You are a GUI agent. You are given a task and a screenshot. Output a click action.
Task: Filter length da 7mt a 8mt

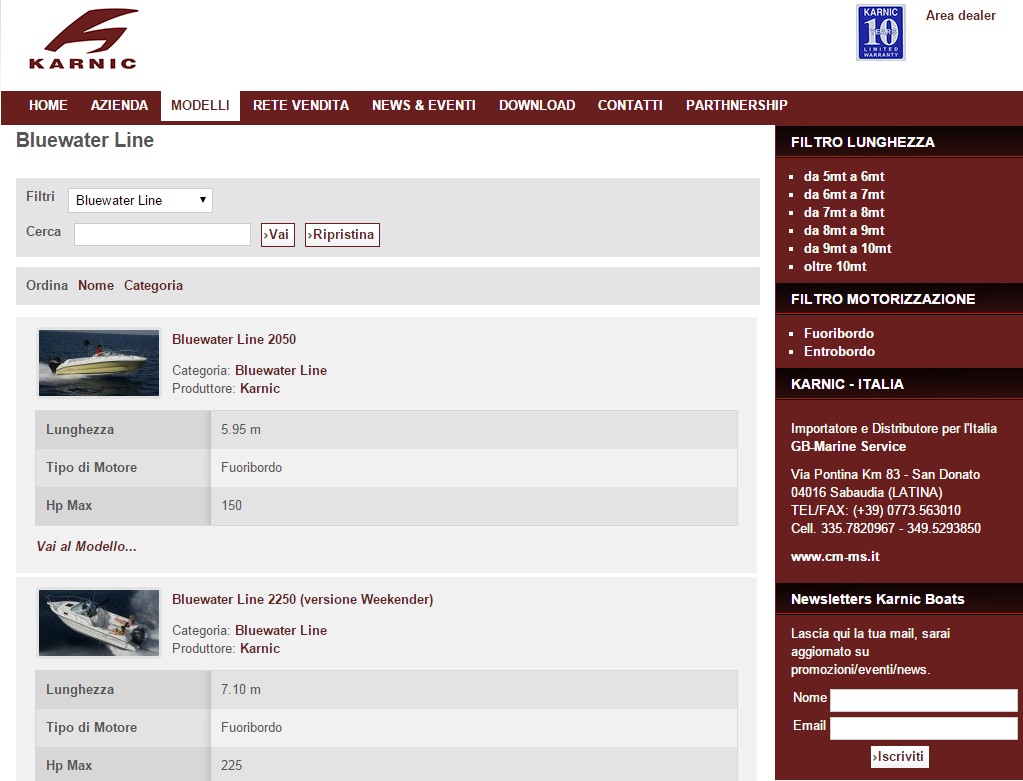pyautogui.click(x=844, y=213)
